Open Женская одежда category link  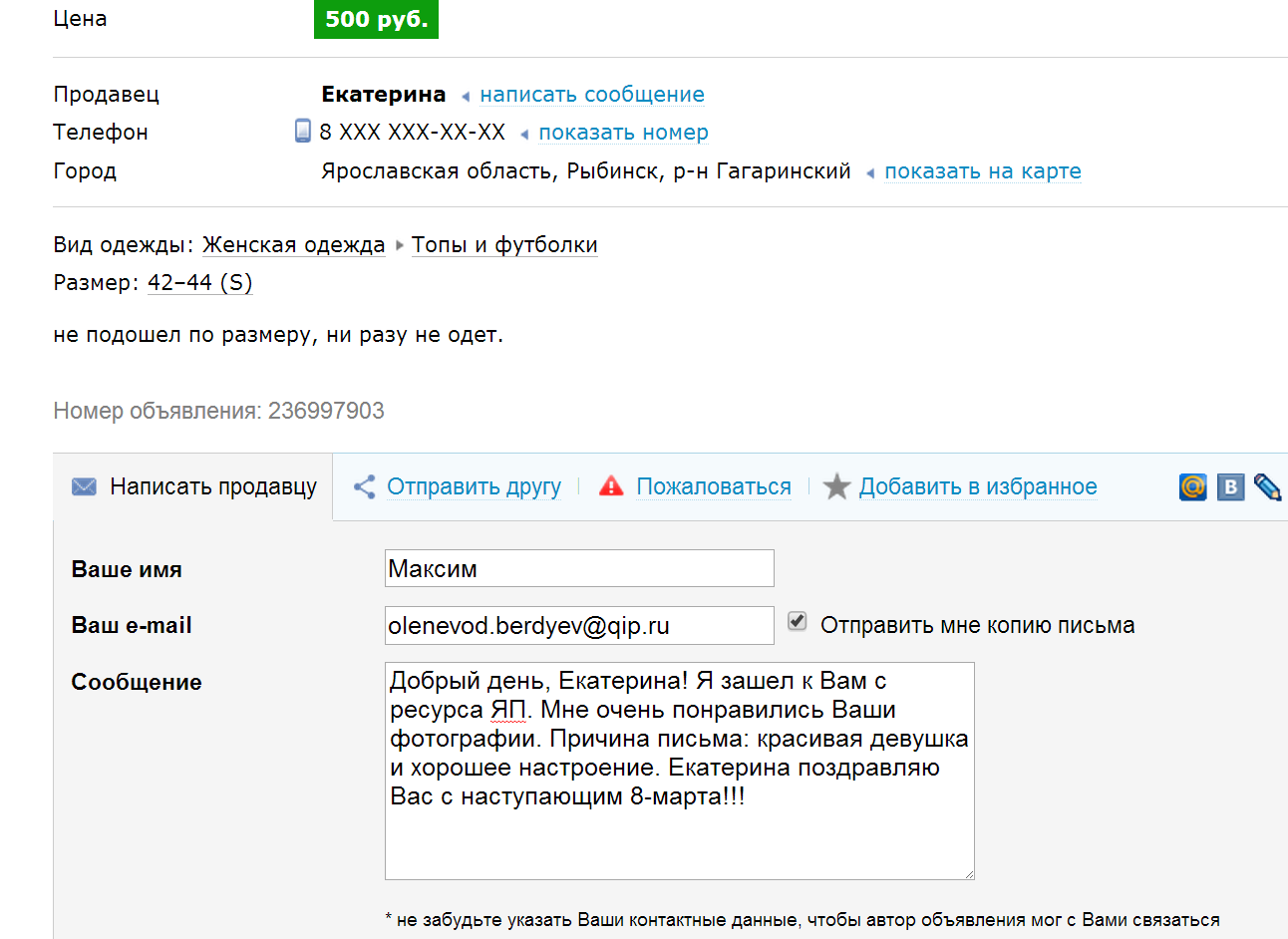[293, 245]
